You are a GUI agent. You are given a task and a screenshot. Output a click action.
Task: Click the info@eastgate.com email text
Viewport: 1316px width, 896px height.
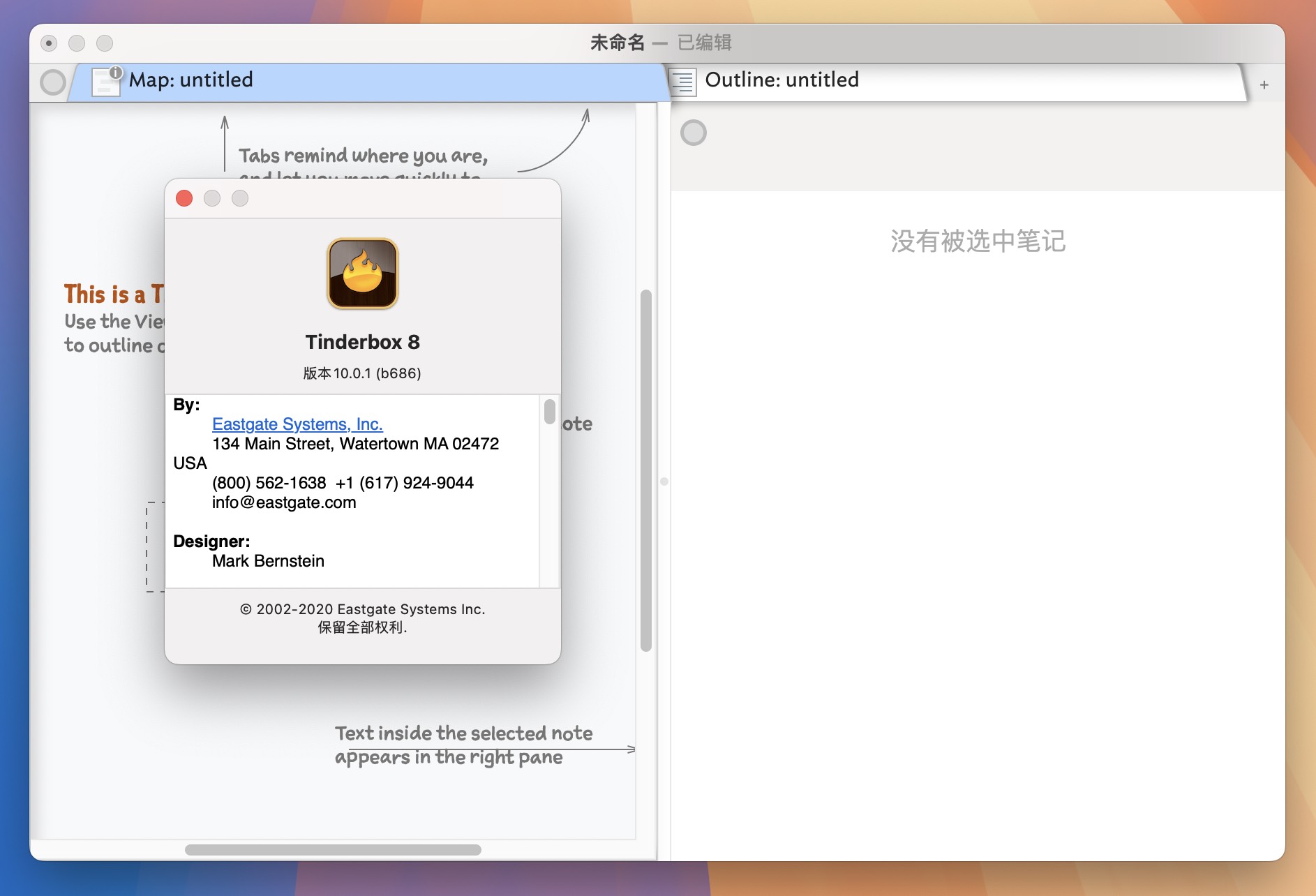point(284,502)
